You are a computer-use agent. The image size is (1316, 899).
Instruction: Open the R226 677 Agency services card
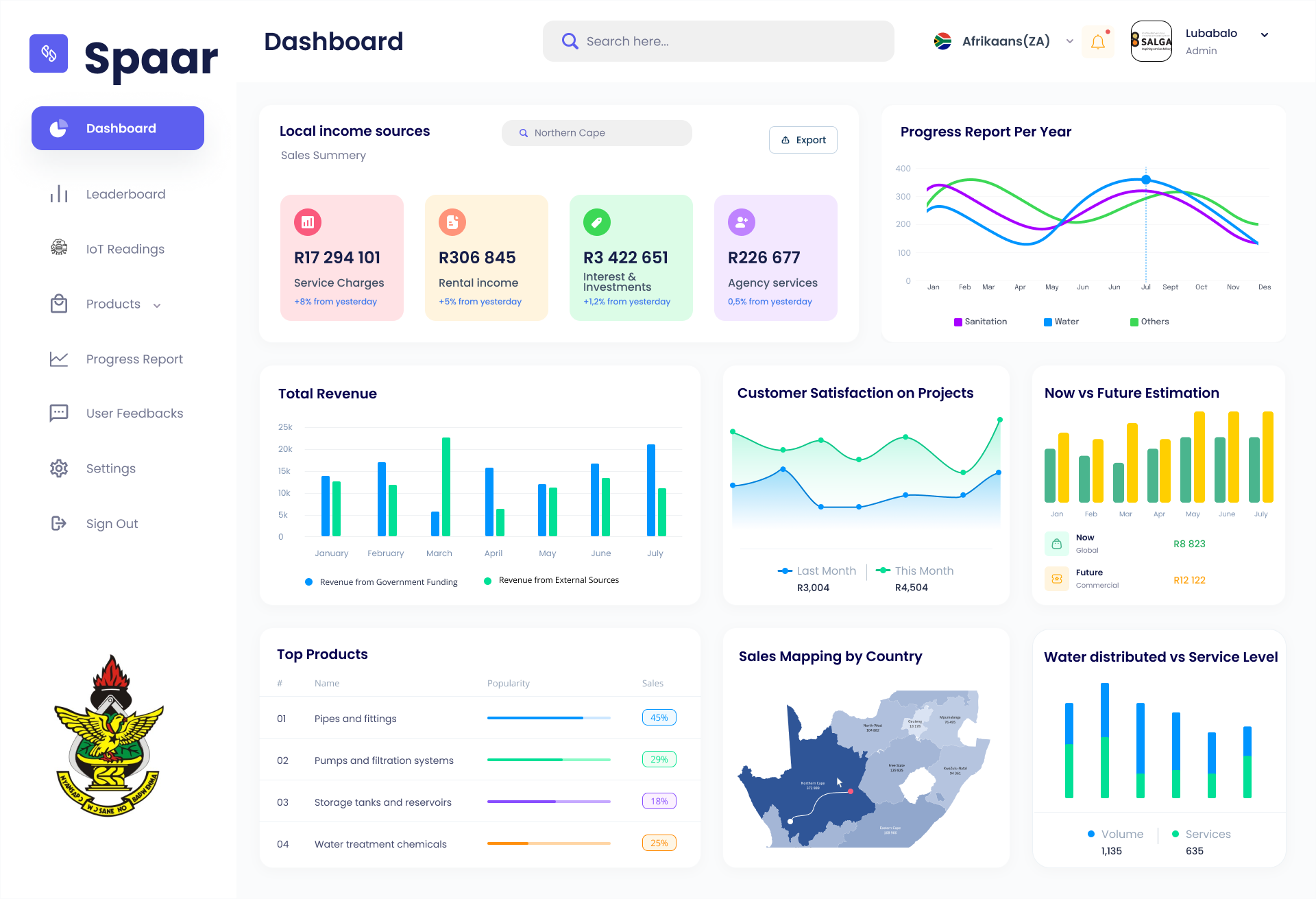tap(776, 258)
